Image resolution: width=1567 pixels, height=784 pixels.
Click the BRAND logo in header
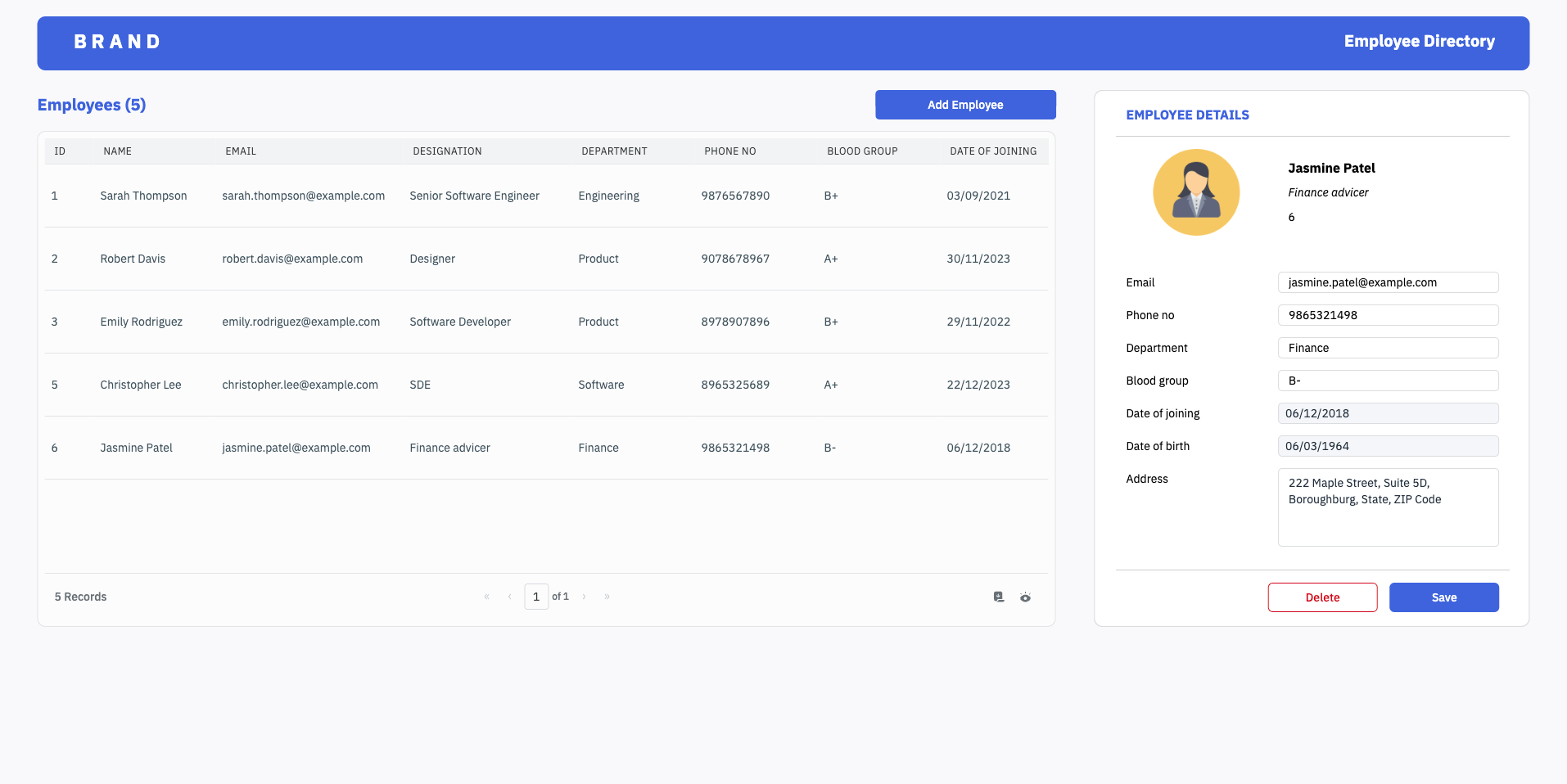coord(117,42)
